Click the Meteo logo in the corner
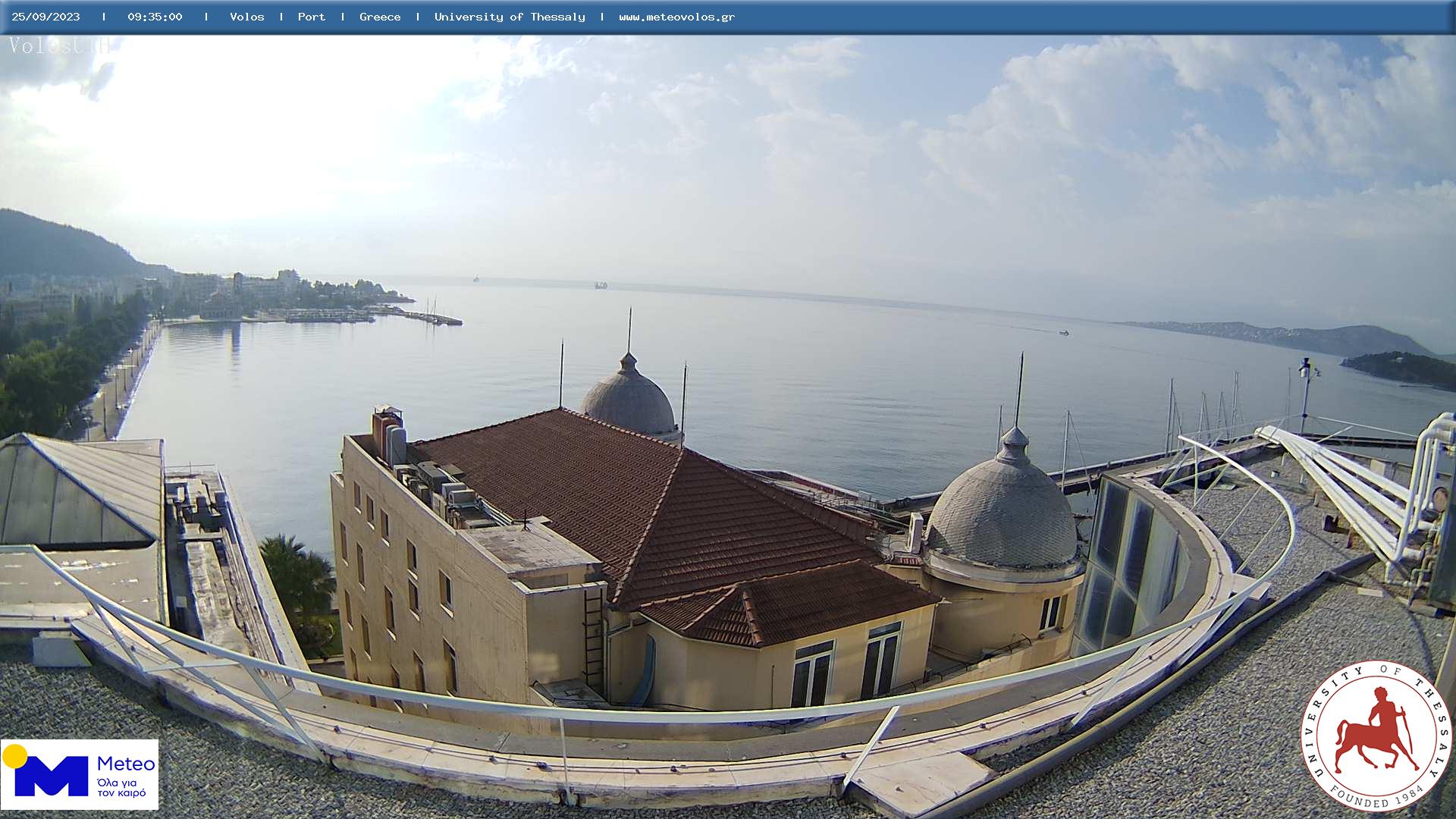Image resolution: width=1456 pixels, height=819 pixels. click(80, 774)
